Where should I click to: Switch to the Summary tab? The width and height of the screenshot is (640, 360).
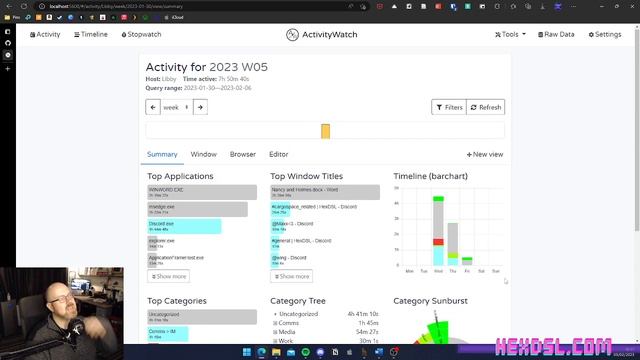[162, 154]
